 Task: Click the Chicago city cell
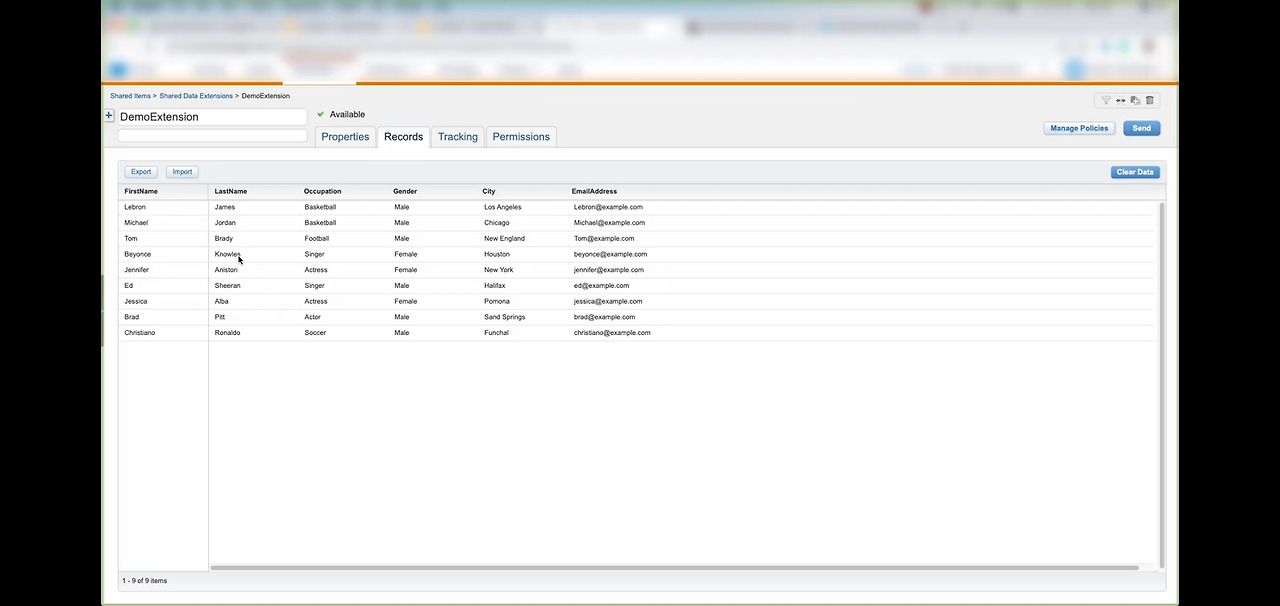point(497,223)
